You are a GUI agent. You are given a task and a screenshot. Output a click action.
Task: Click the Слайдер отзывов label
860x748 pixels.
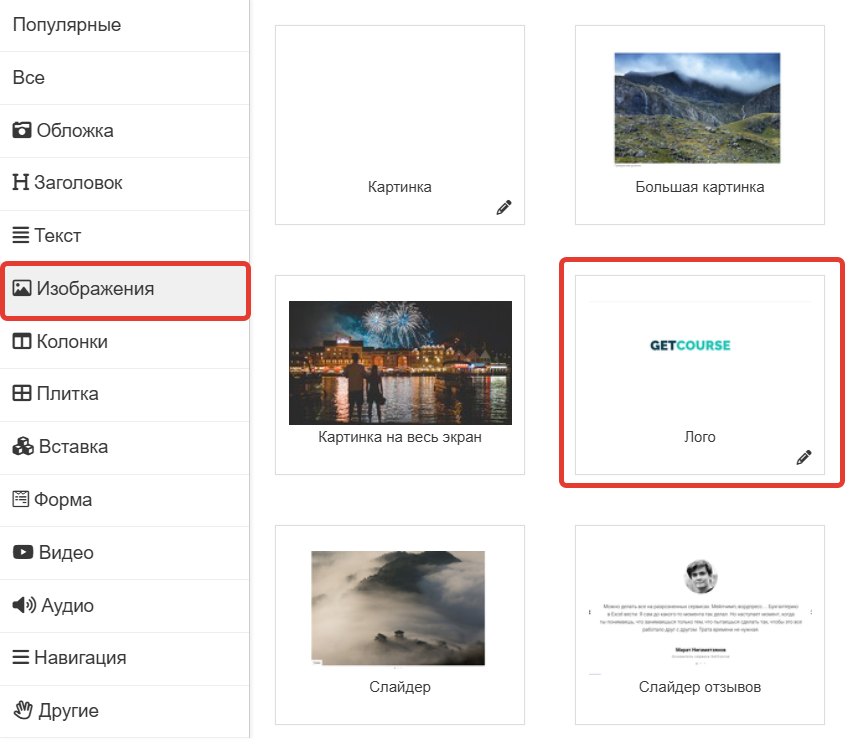pos(700,687)
